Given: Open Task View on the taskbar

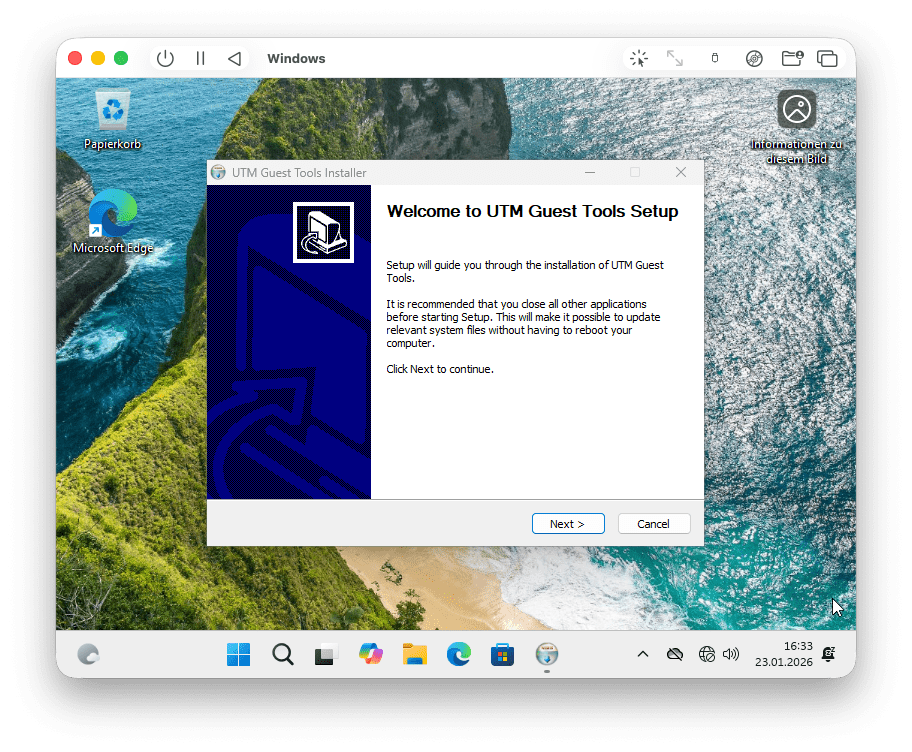Looking at the screenshot, I should [326, 655].
